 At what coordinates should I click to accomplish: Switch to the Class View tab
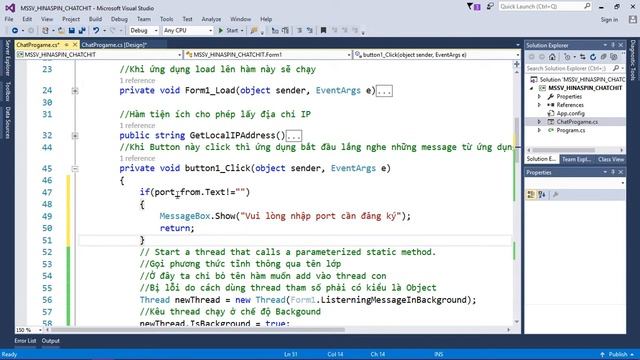click(x=611, y=159)
